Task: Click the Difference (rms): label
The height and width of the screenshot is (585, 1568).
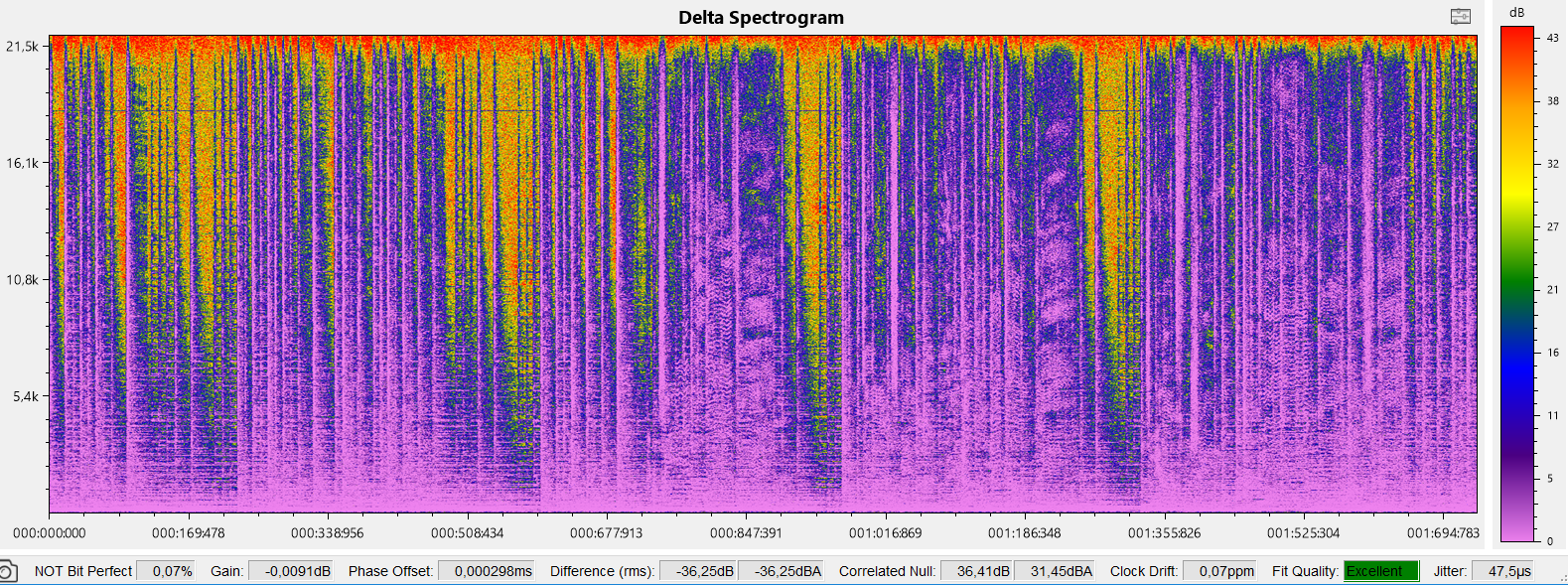Action: pyautogui.click(x=602, y=571)
